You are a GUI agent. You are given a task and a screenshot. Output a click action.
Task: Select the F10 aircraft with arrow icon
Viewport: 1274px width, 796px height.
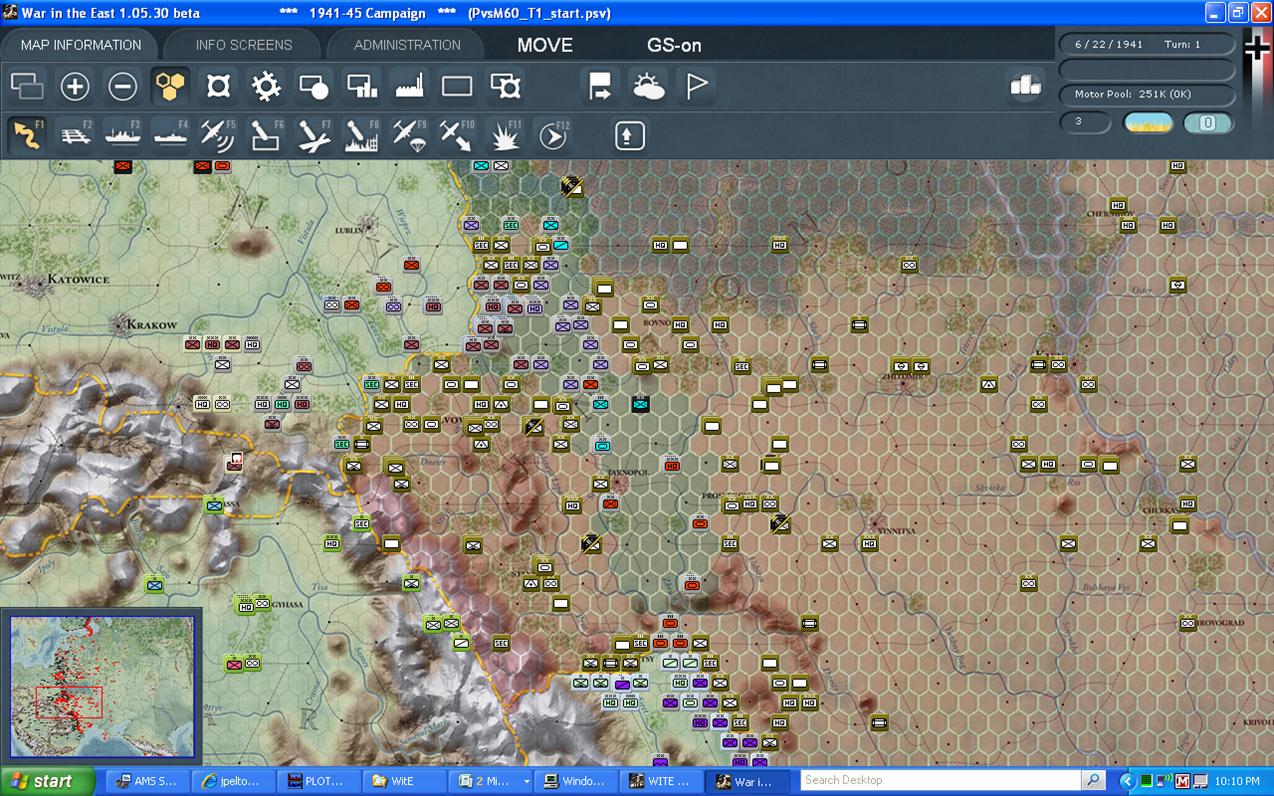pyautogui.click(x=457, y=135)
